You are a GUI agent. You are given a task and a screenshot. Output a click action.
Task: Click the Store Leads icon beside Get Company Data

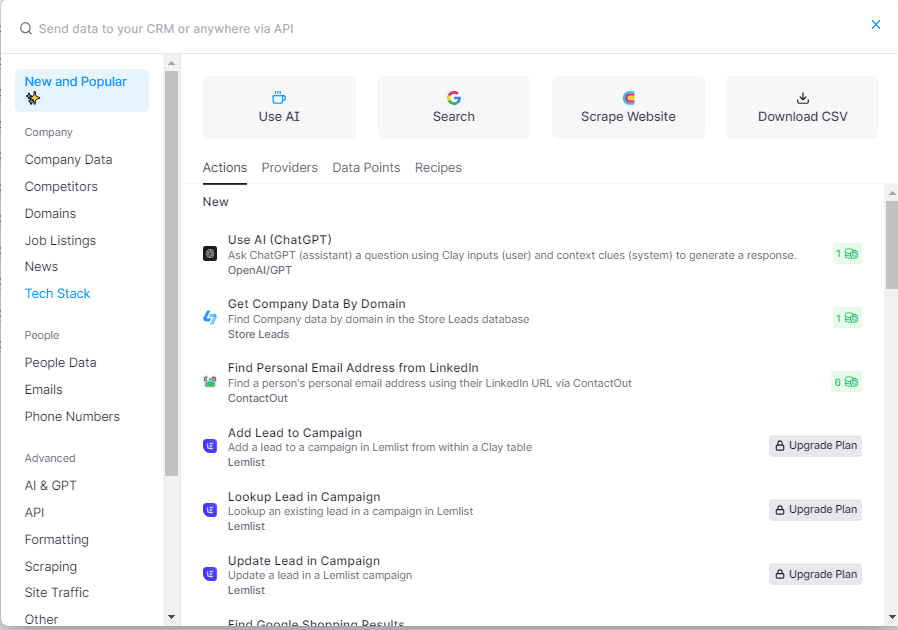click(210, 317)
